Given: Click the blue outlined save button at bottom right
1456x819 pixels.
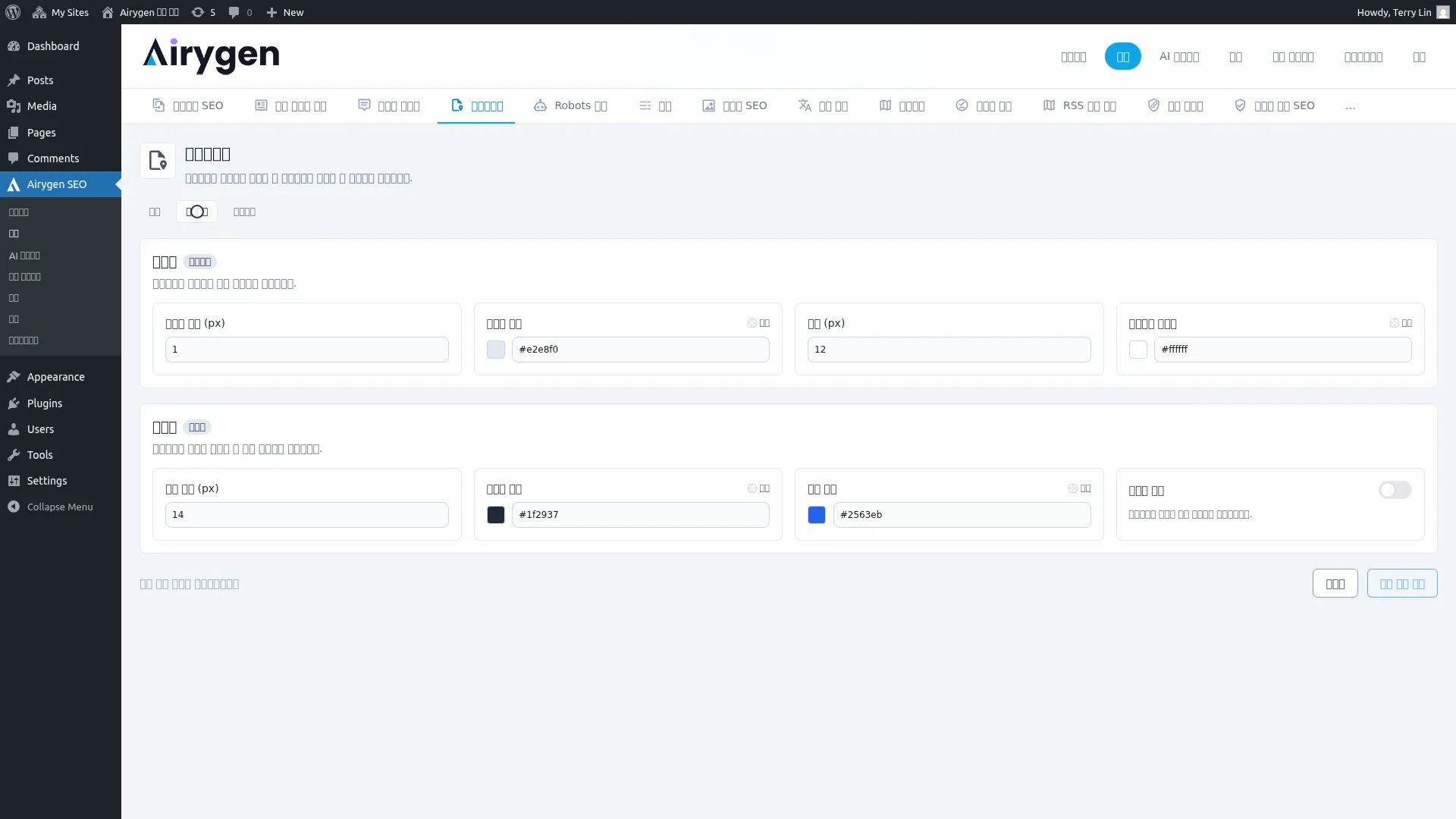Looking at the screenshot, I should click(1402, 584).
